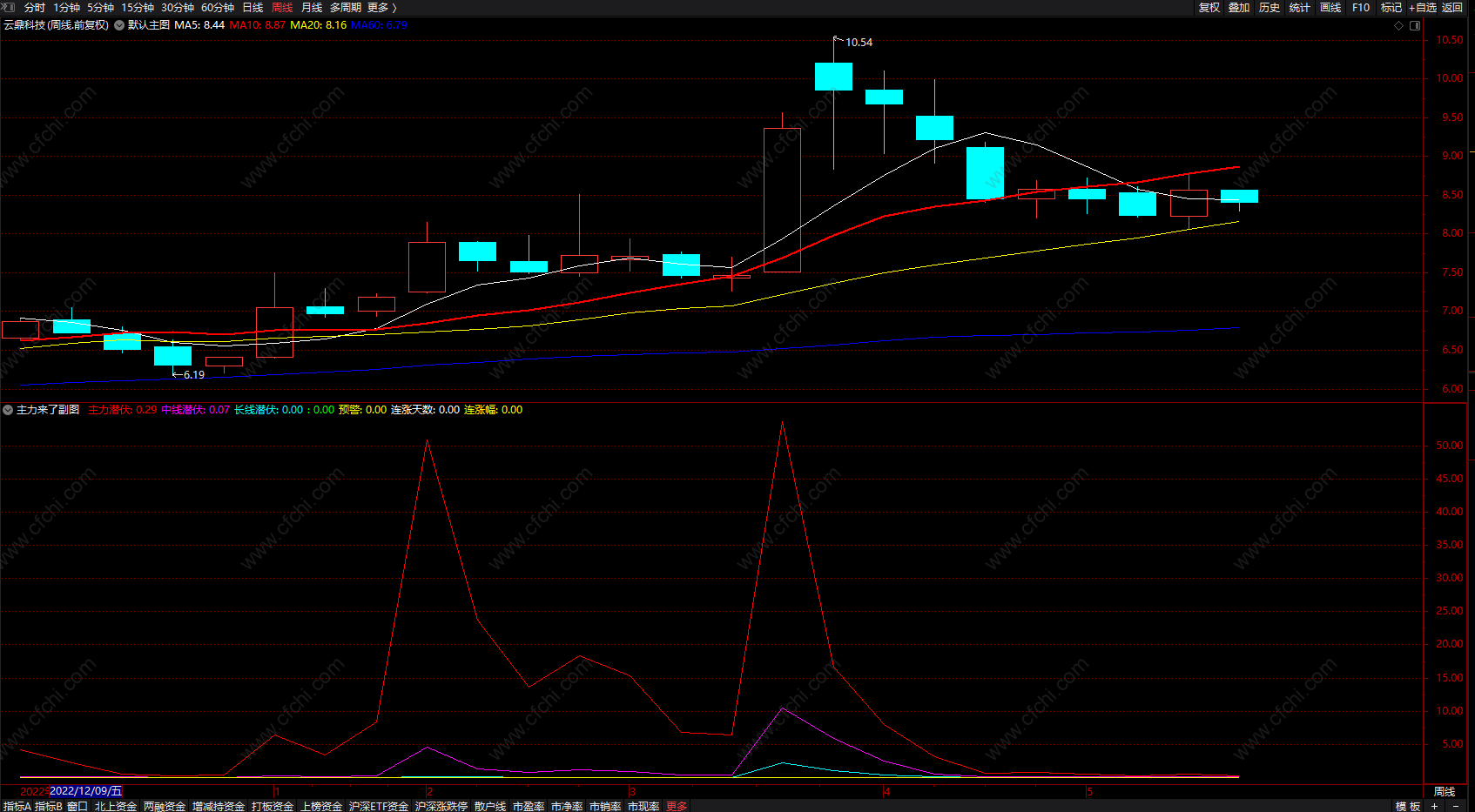Screen dimensions: 1475x812
Task: Click the 默认主图 indicator name
Action: coord(149,25)
